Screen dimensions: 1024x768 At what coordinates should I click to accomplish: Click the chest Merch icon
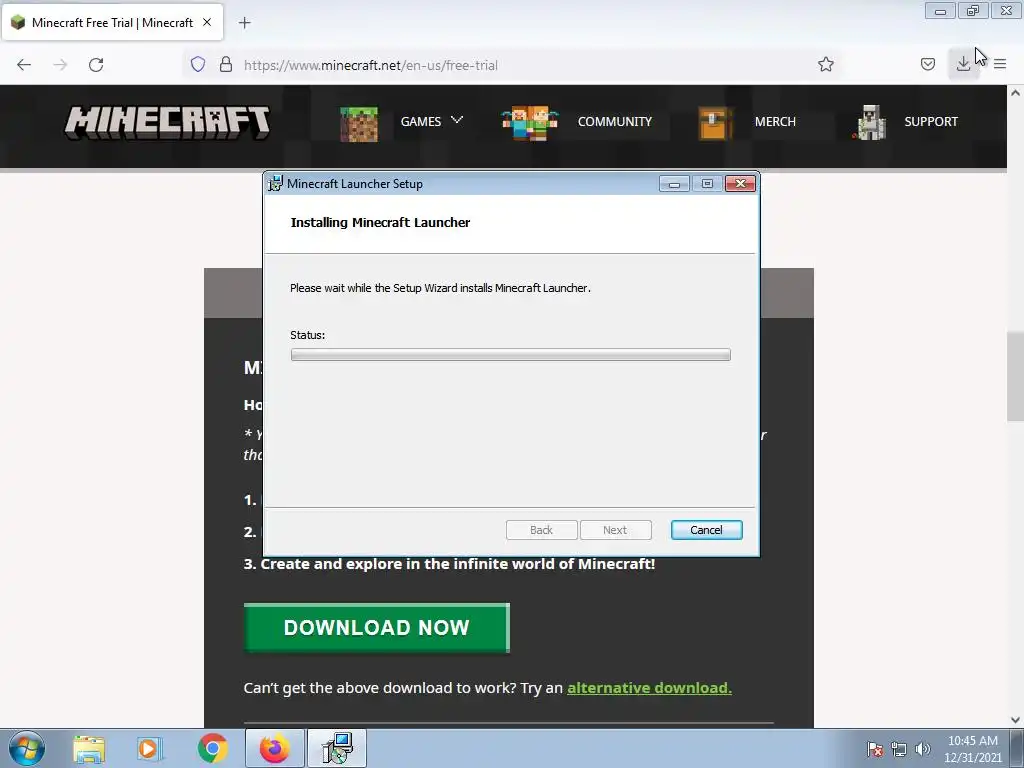pyautogui.click(x=714, y=123)
